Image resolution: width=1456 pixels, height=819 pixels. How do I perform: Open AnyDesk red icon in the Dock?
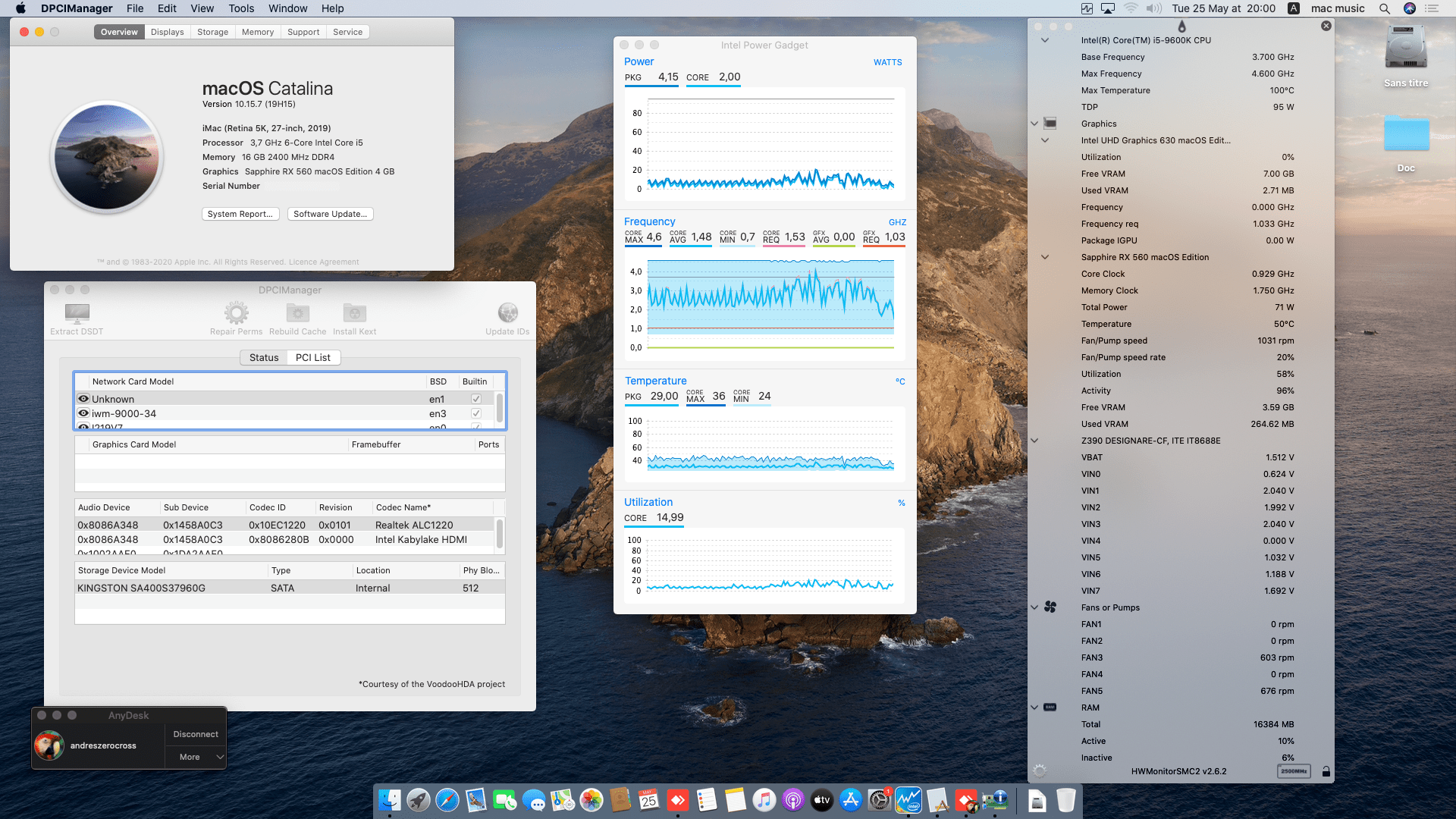677,800
